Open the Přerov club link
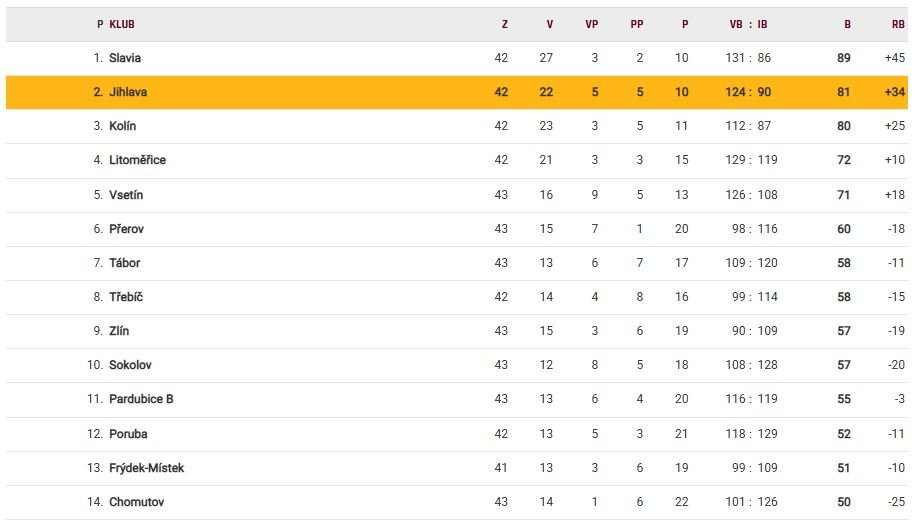The height and width of the screenshot is (526, 917). coord(126,229)
